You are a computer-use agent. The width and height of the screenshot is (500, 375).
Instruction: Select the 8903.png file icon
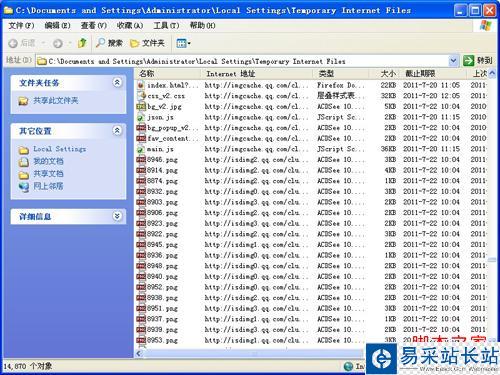pyautogui.click(x=141, y=202)
